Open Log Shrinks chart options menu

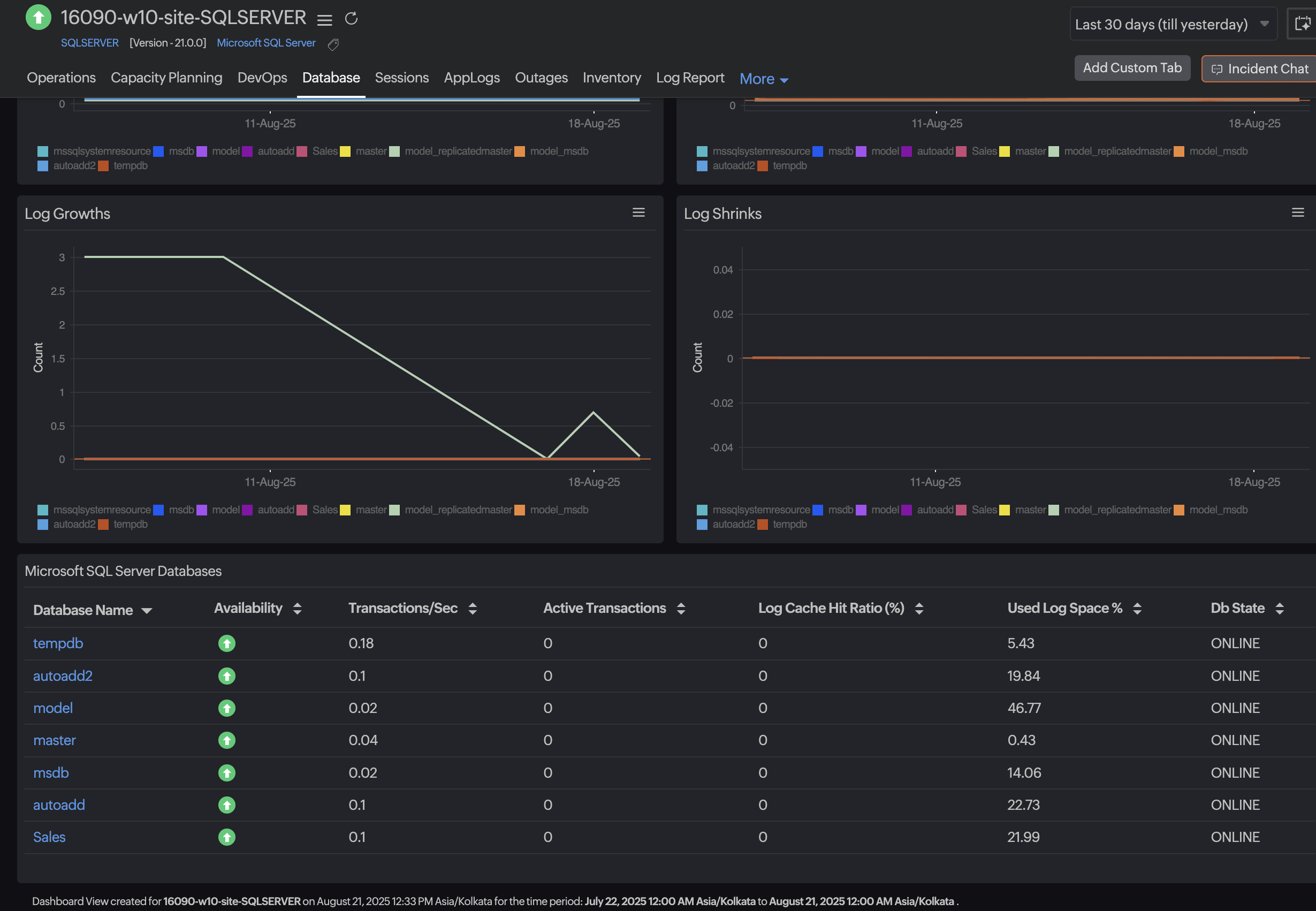pyautogui.click(x=1297, y=212)
